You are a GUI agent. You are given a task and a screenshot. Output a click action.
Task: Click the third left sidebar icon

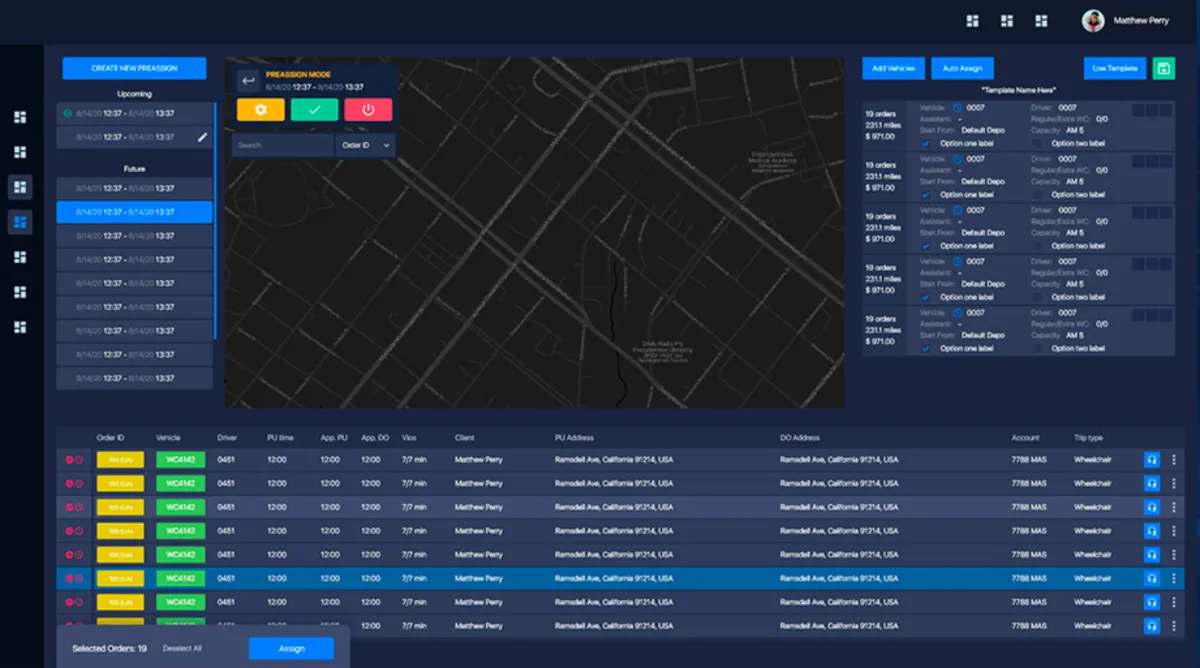pyautogui.click(x=20, y=187)
